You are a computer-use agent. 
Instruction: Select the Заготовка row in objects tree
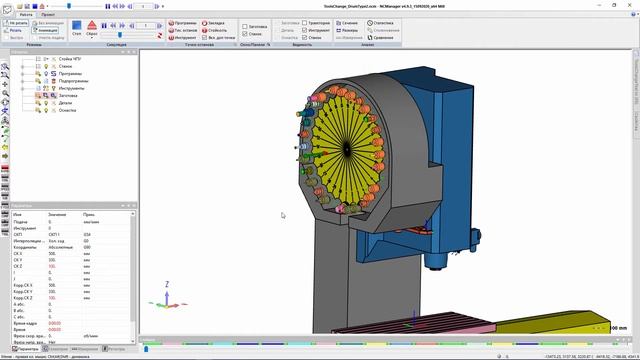pos(68,96)
